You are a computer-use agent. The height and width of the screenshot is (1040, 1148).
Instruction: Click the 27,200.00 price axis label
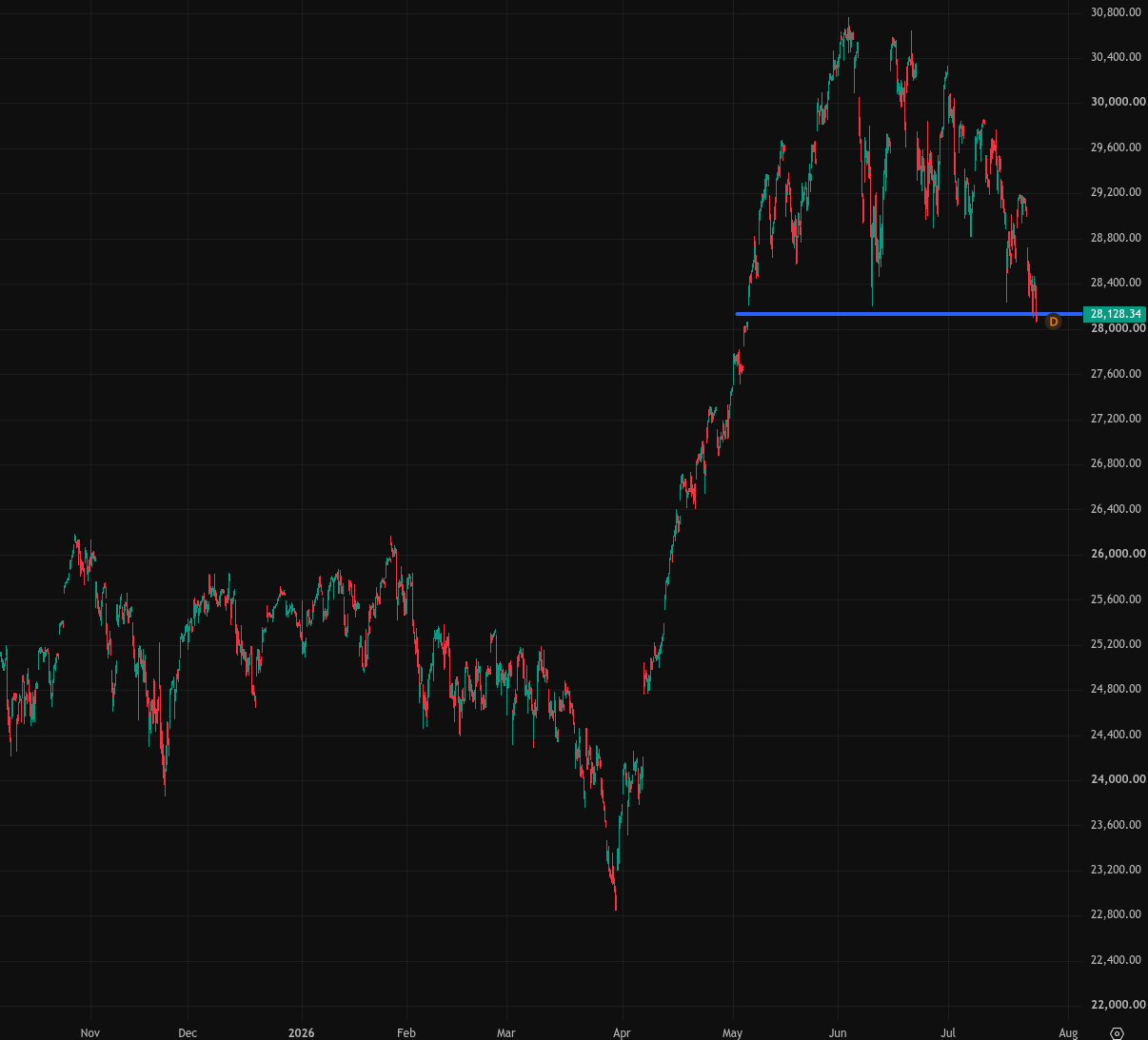click(1116, 419)
